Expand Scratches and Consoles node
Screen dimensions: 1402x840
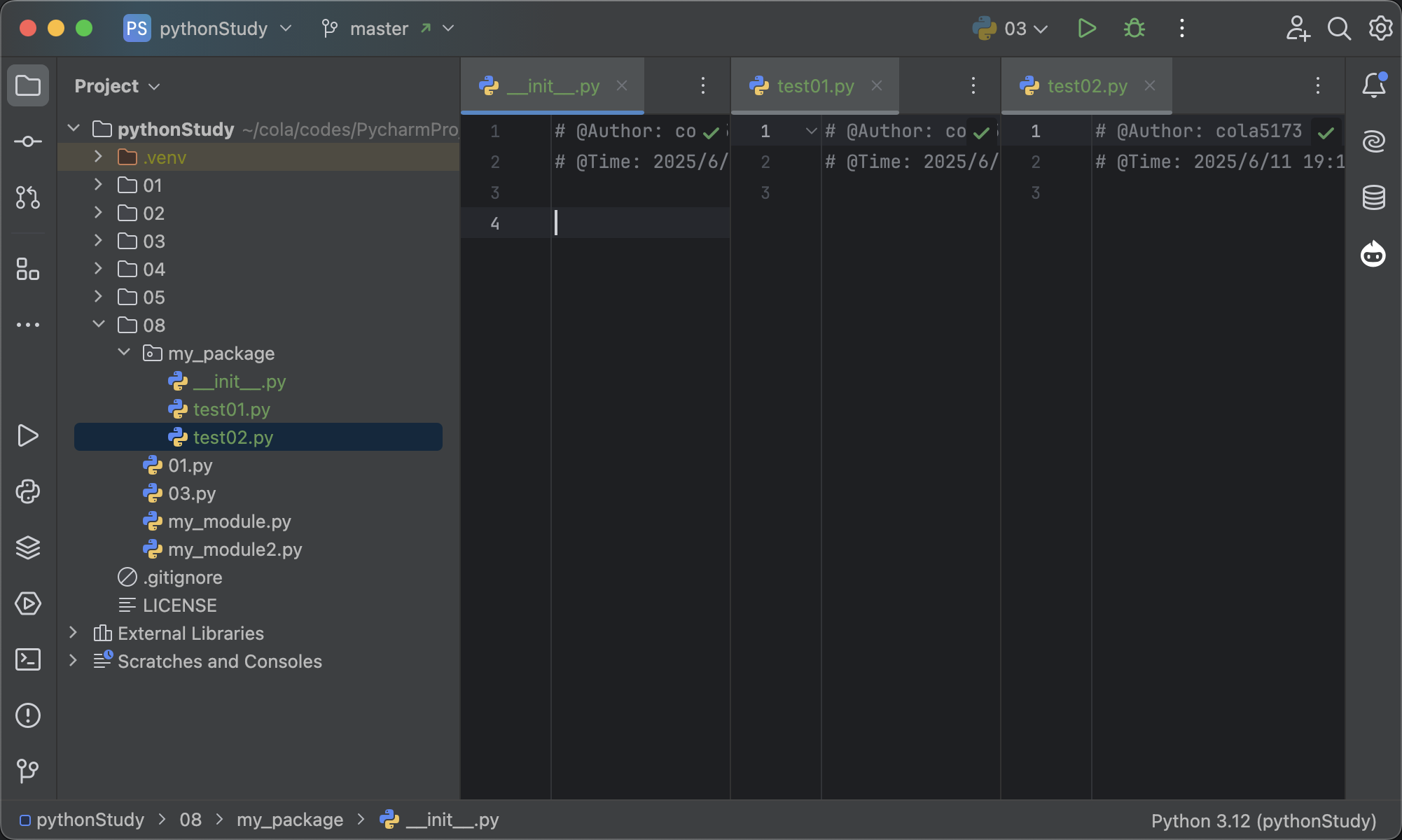click(x=74, y=660)
